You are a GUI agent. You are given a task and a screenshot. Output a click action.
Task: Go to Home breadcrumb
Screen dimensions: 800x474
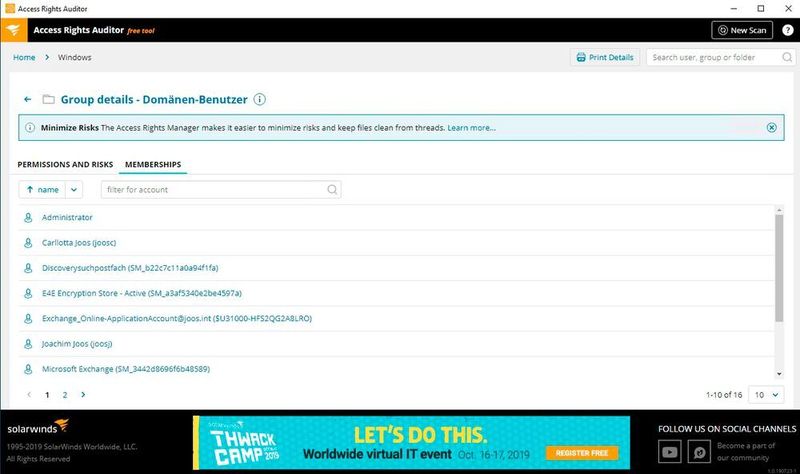24,57
